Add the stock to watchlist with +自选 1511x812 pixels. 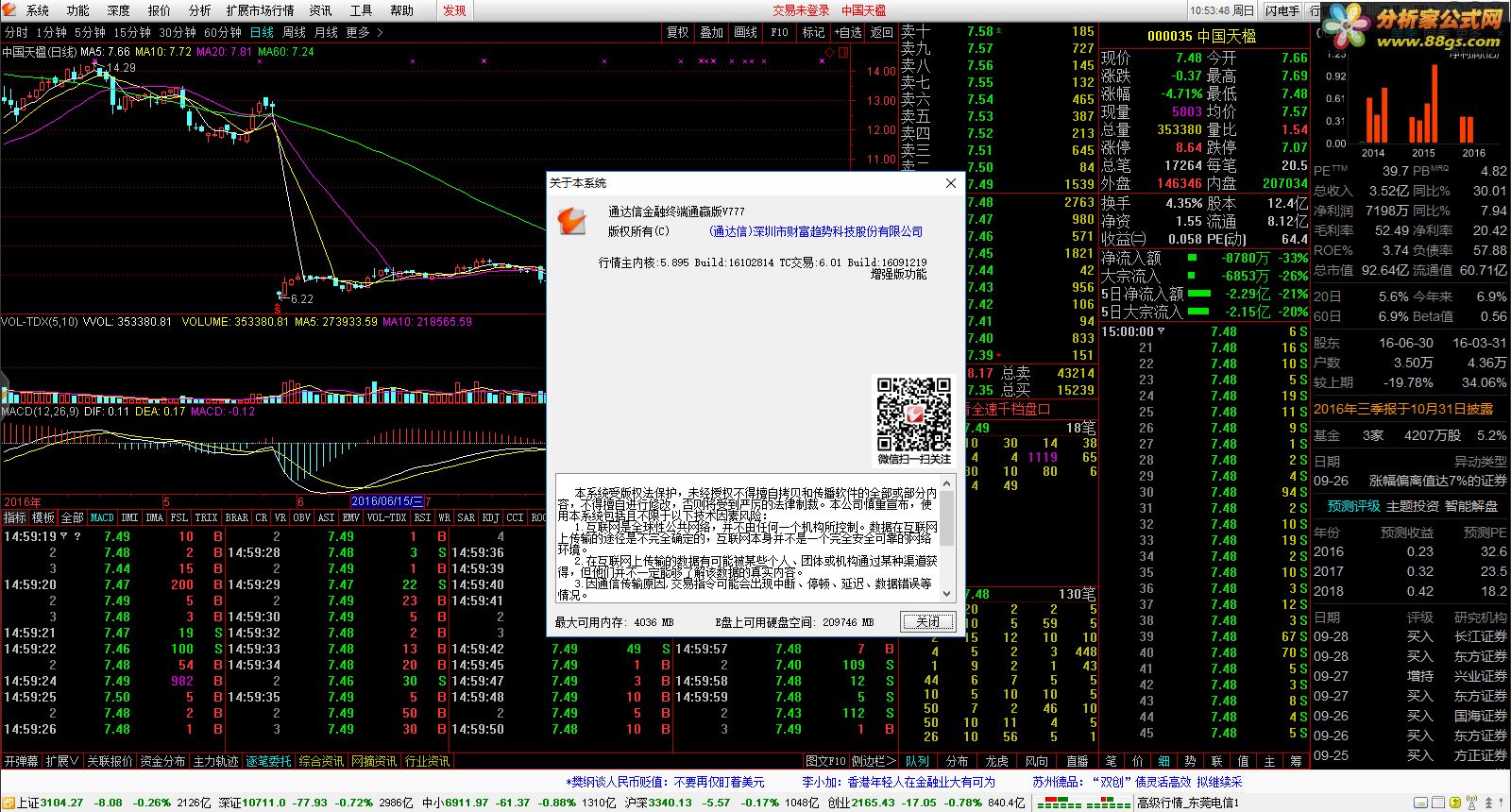point(848,32)
